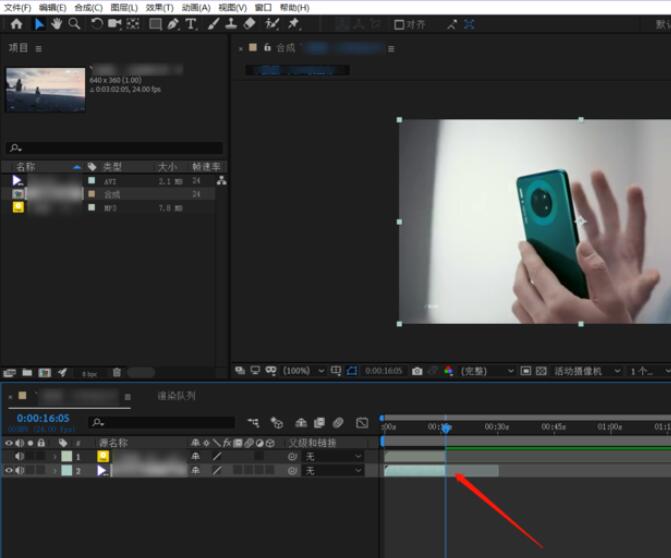The image size is (671, 558).
Task: Click the trash icon in the Project panel
Action: [x=117, y=373]
